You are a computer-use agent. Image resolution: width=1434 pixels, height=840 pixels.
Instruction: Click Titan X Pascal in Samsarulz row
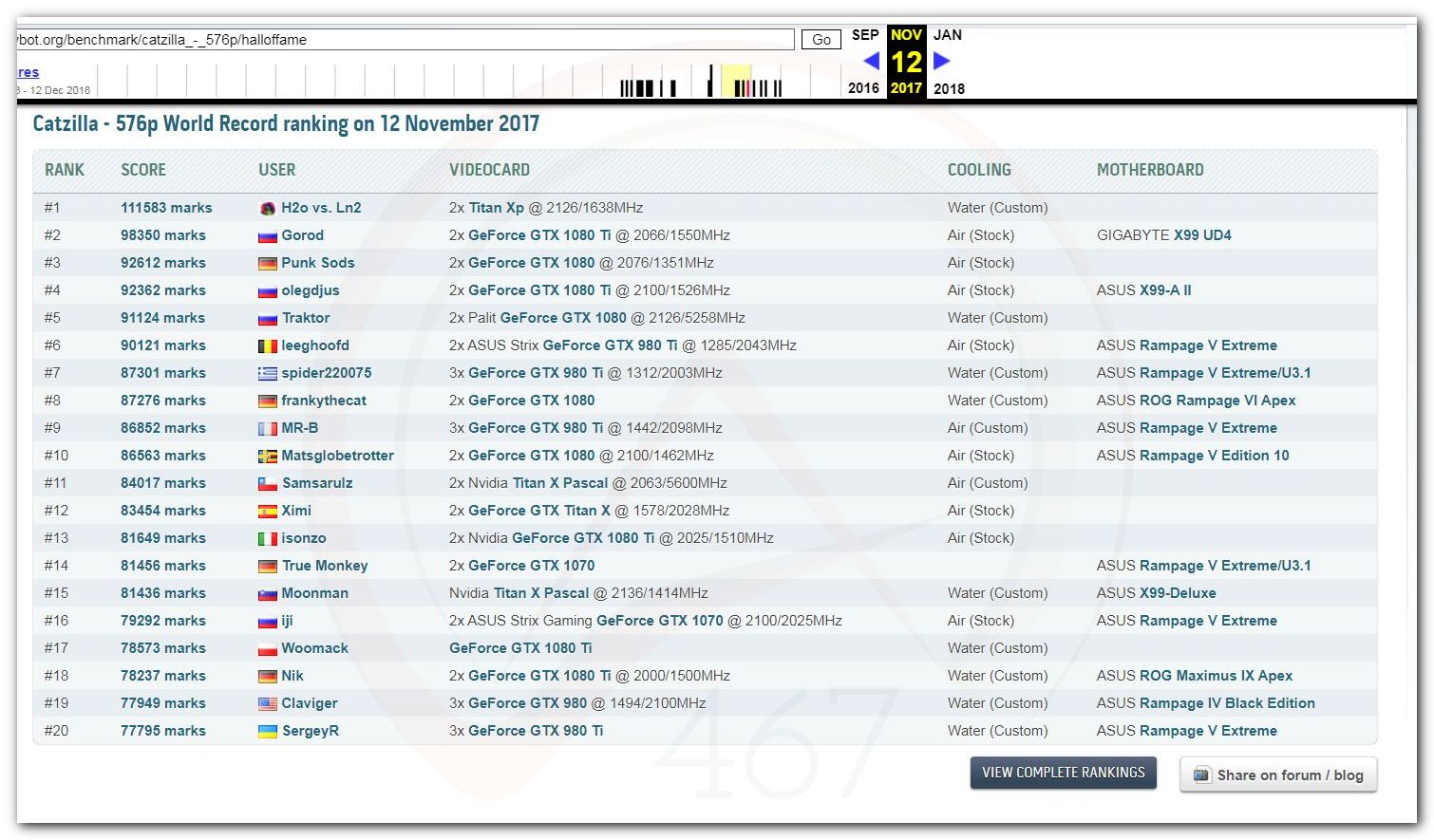tap(560, 483)
